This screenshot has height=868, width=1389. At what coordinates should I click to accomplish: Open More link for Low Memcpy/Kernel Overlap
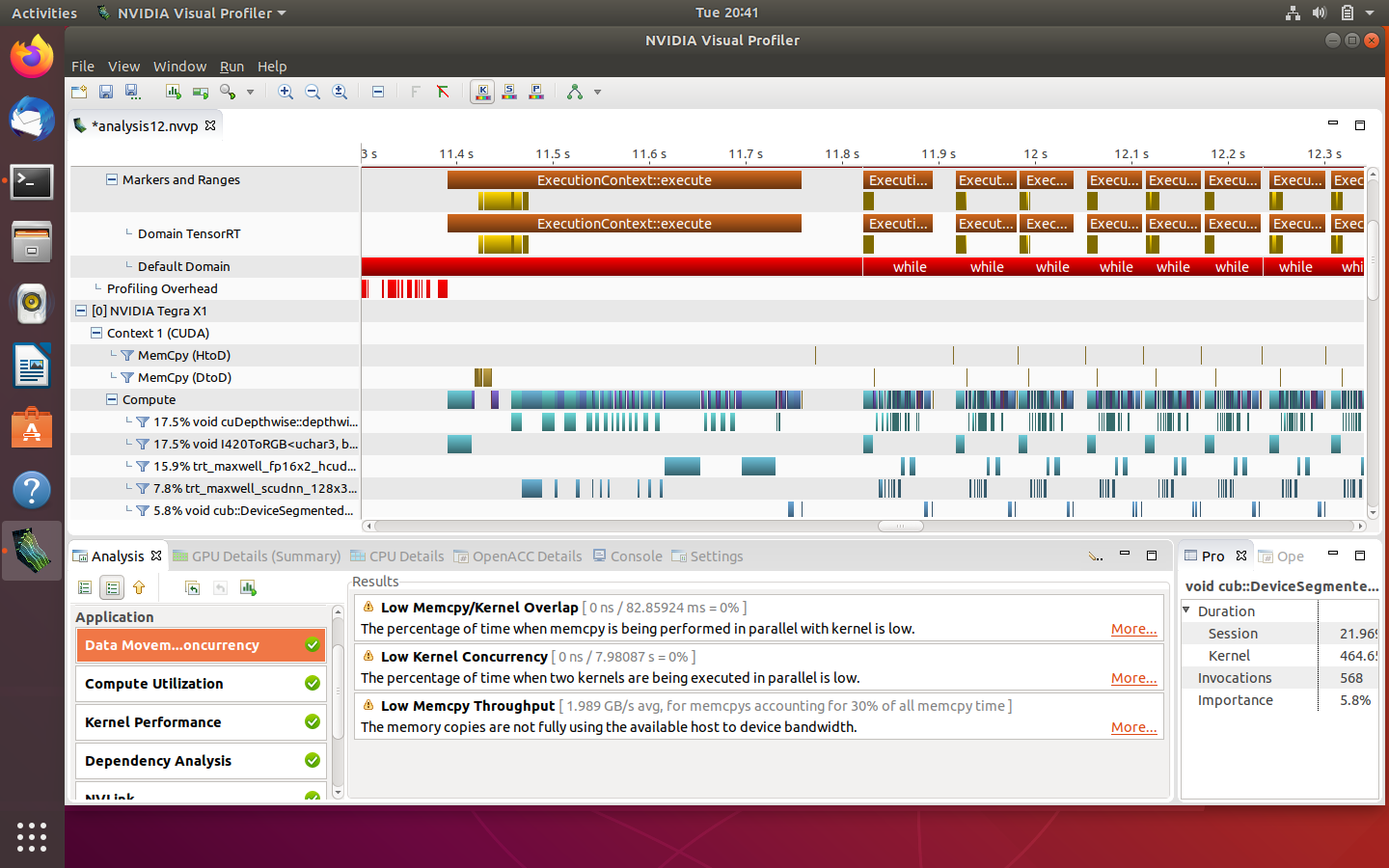pyautogui.click(x=1134, y=629)
